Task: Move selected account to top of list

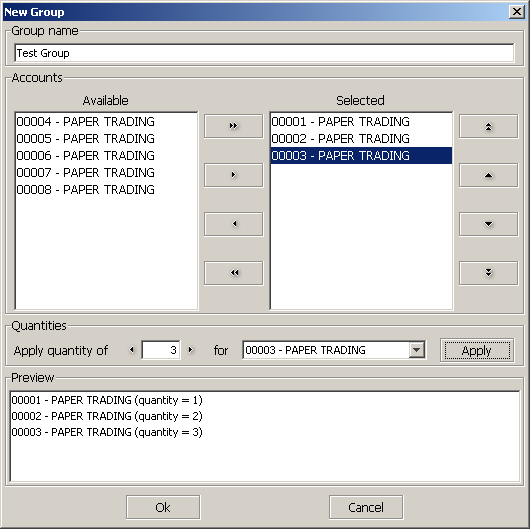Action: tap(488, 126)
